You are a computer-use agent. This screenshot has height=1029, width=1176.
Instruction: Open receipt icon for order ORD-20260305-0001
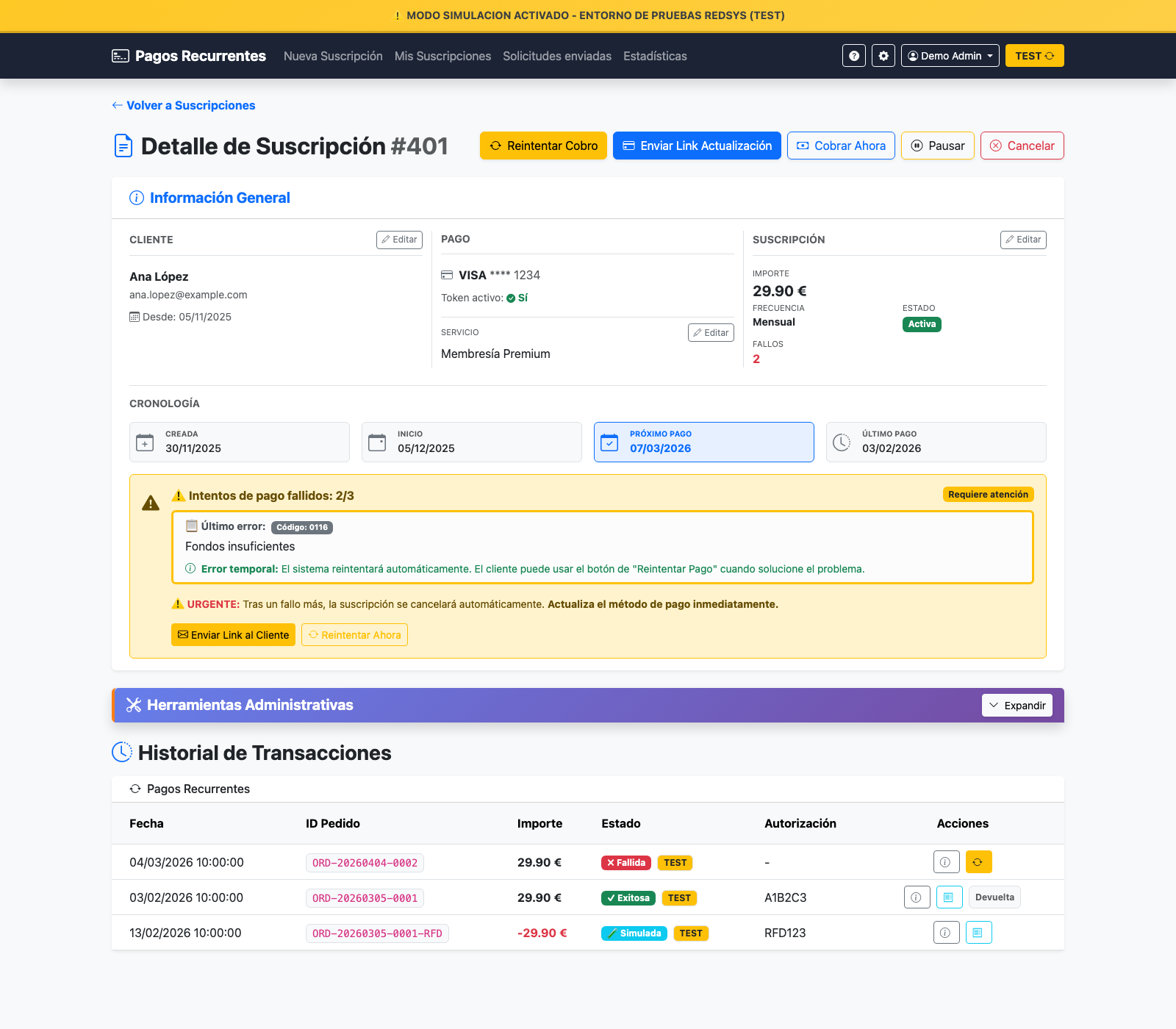pos(949,897)
